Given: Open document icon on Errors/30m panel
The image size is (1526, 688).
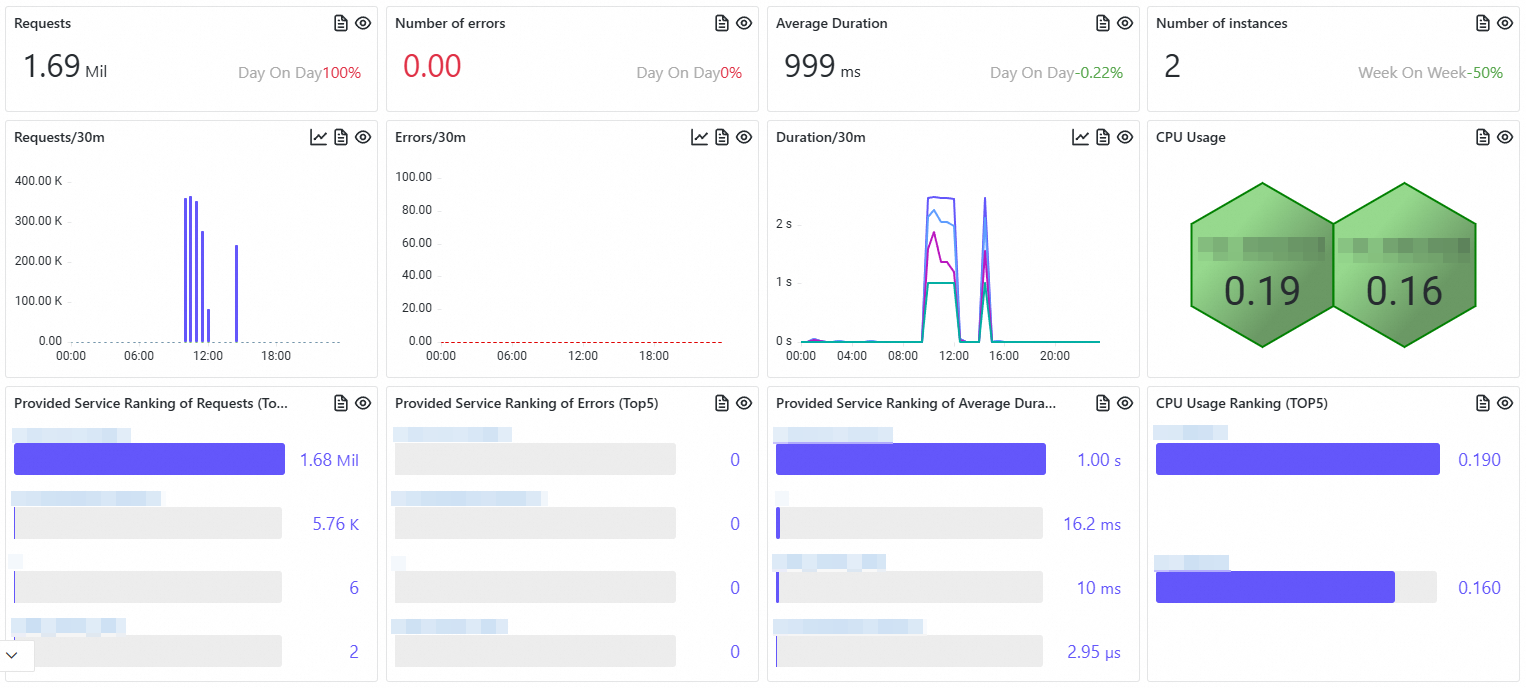Looking at the screenshot, I should pos(722,137).
